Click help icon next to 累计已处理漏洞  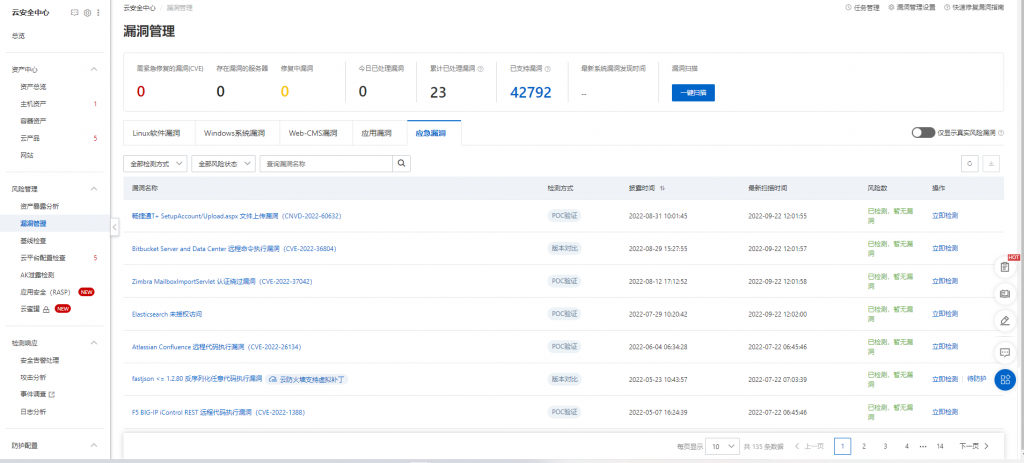pyautogui.click(x=481, y=68)
